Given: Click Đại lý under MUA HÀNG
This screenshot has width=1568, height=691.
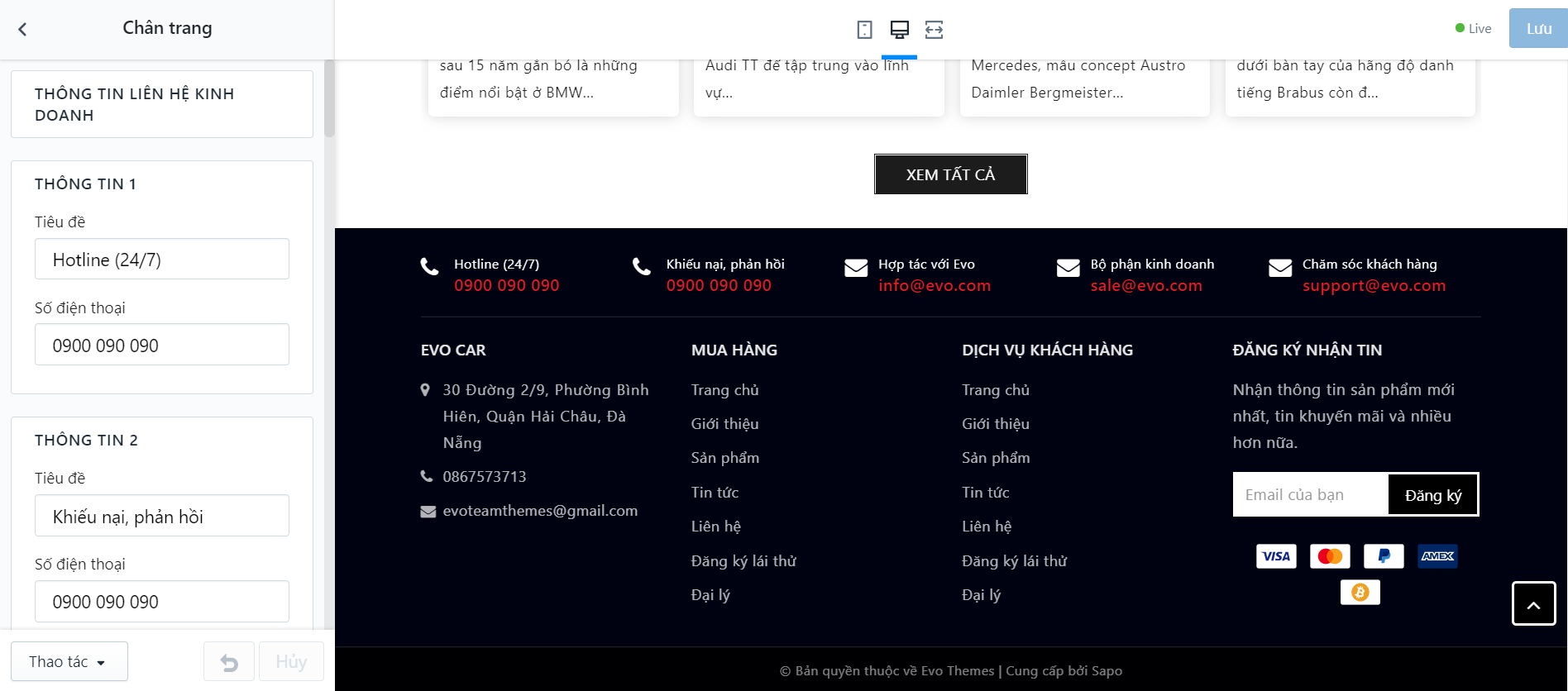Looking at the screenshot, I should [711, 594].
